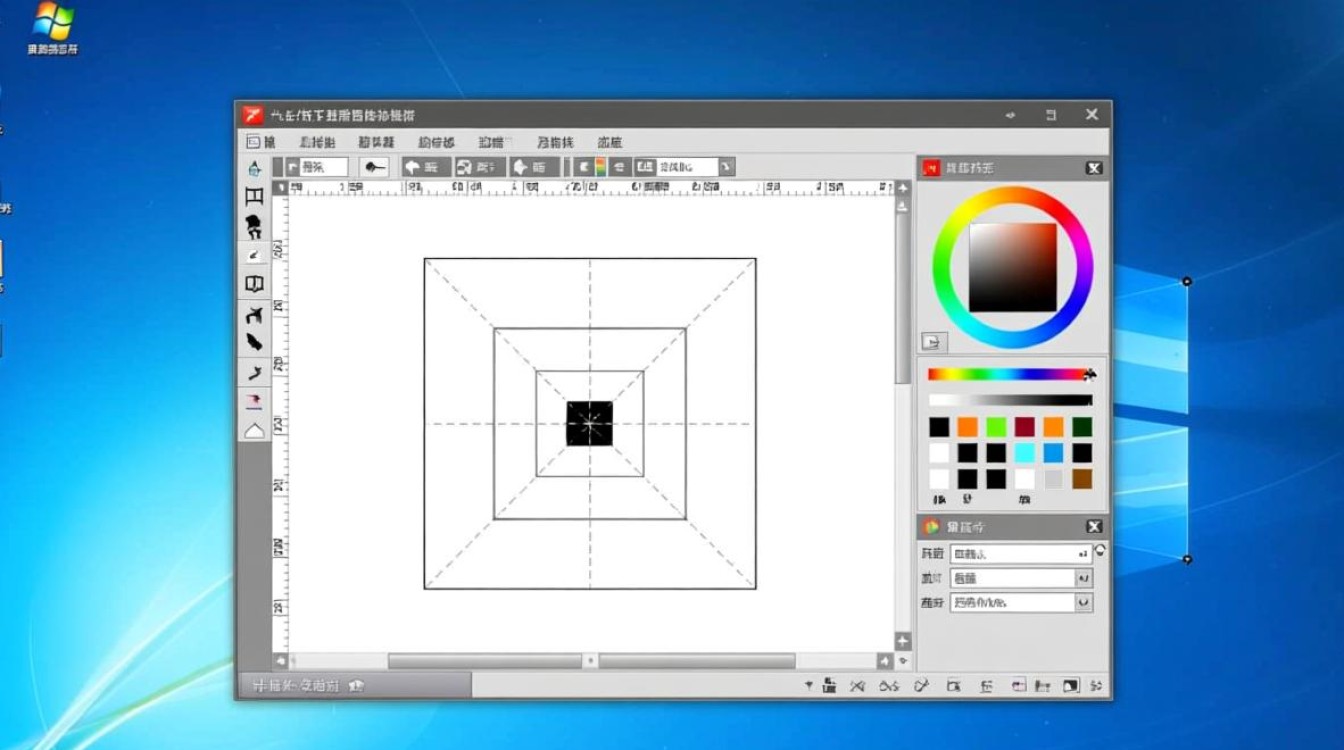Select the orange swatch in the color palette
1344x750 pixels.
pos(966,426)
